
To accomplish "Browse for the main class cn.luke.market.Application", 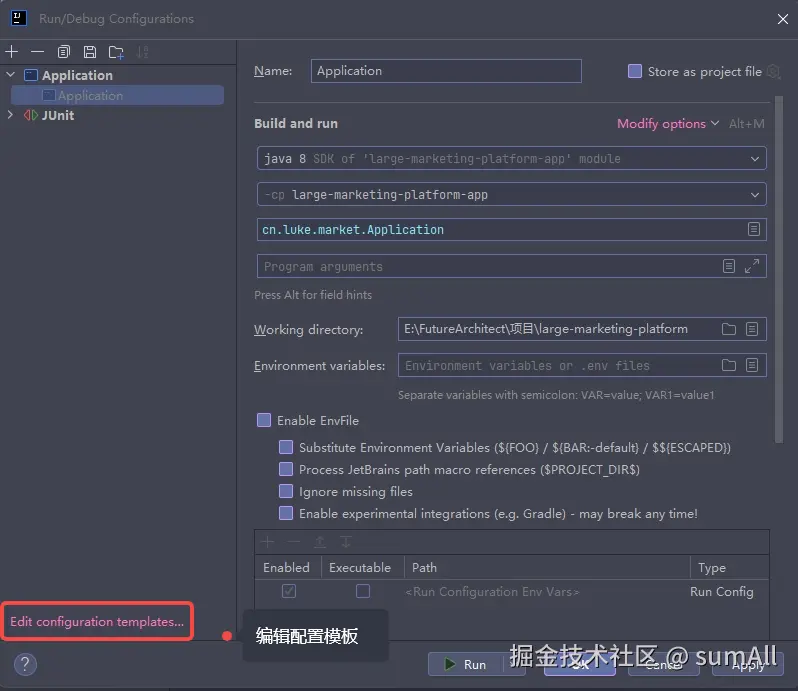I will (x=754, y=229).
